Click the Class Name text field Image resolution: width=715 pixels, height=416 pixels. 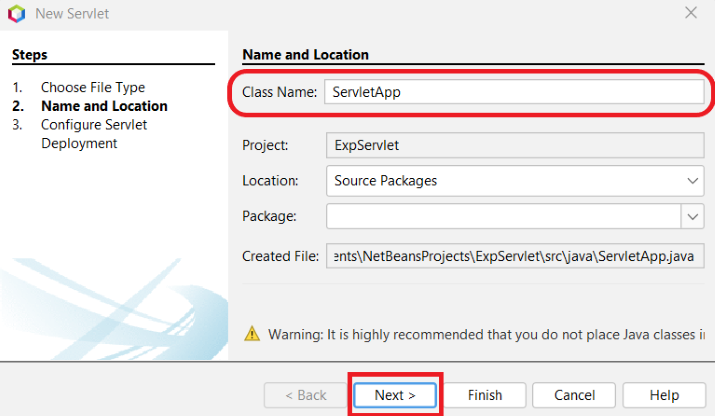point(513,91)
